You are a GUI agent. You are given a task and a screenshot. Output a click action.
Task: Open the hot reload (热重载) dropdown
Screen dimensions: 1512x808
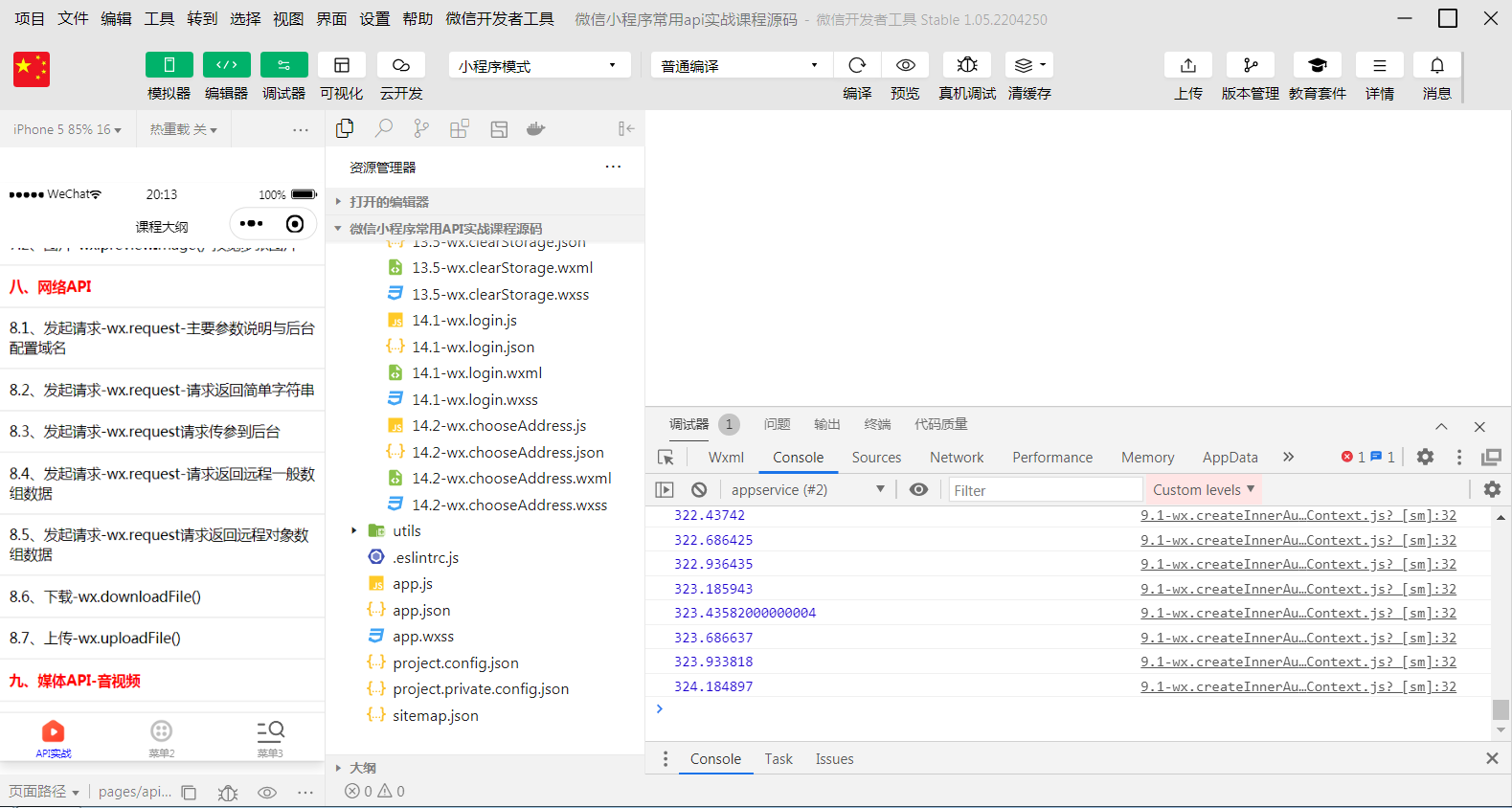pyautogui.click(x=183, y=129)
